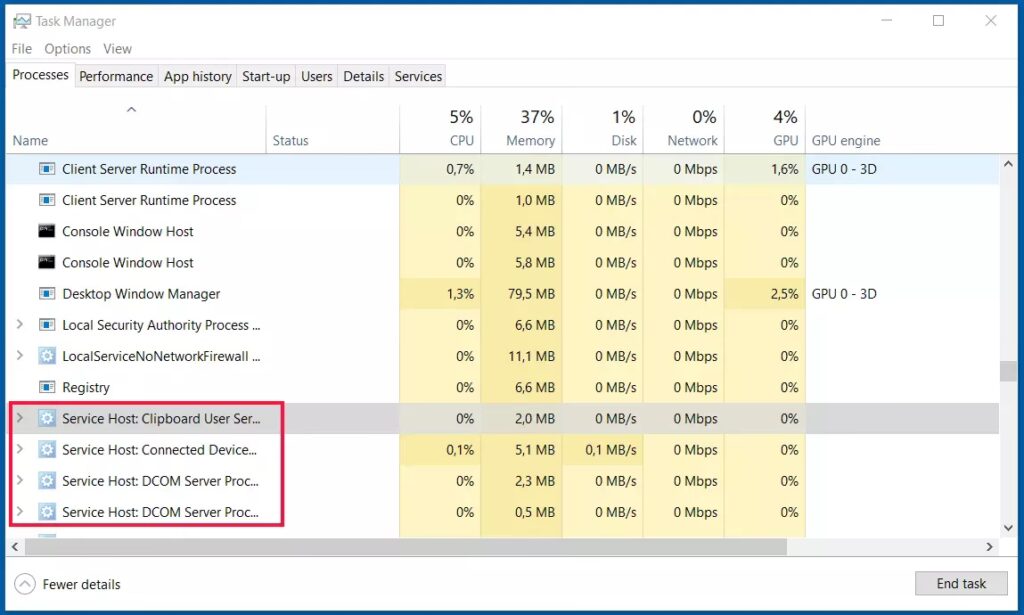Expand Service Host: Clipboard User Service entry

20,418
